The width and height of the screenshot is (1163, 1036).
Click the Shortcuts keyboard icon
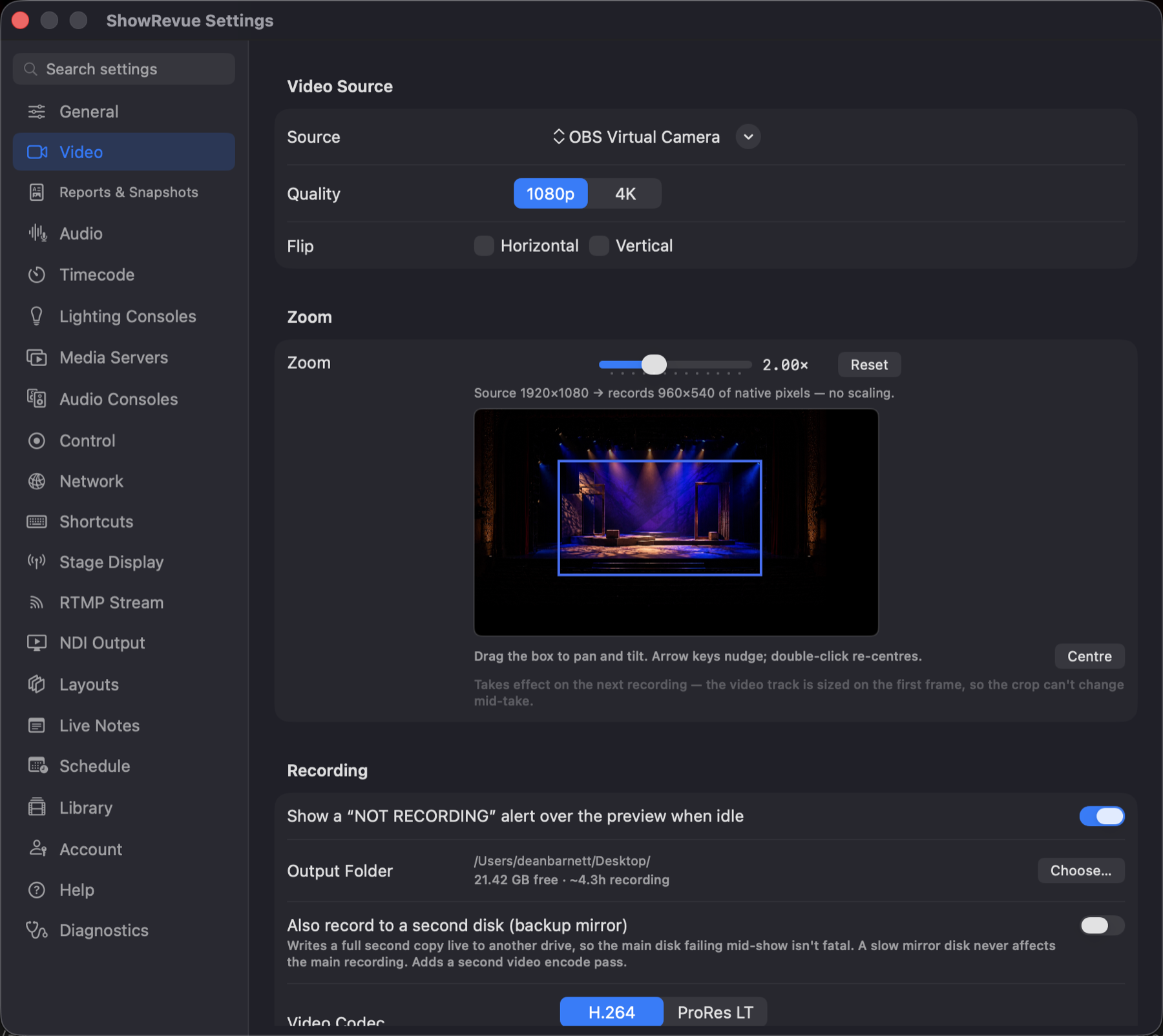click(x=37, y=521)
